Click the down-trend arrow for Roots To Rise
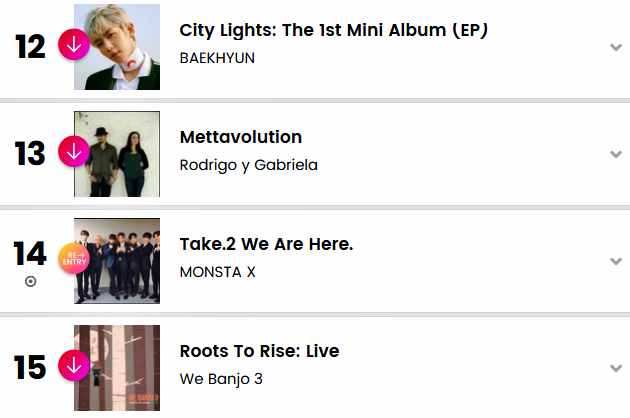 point(73,366)
